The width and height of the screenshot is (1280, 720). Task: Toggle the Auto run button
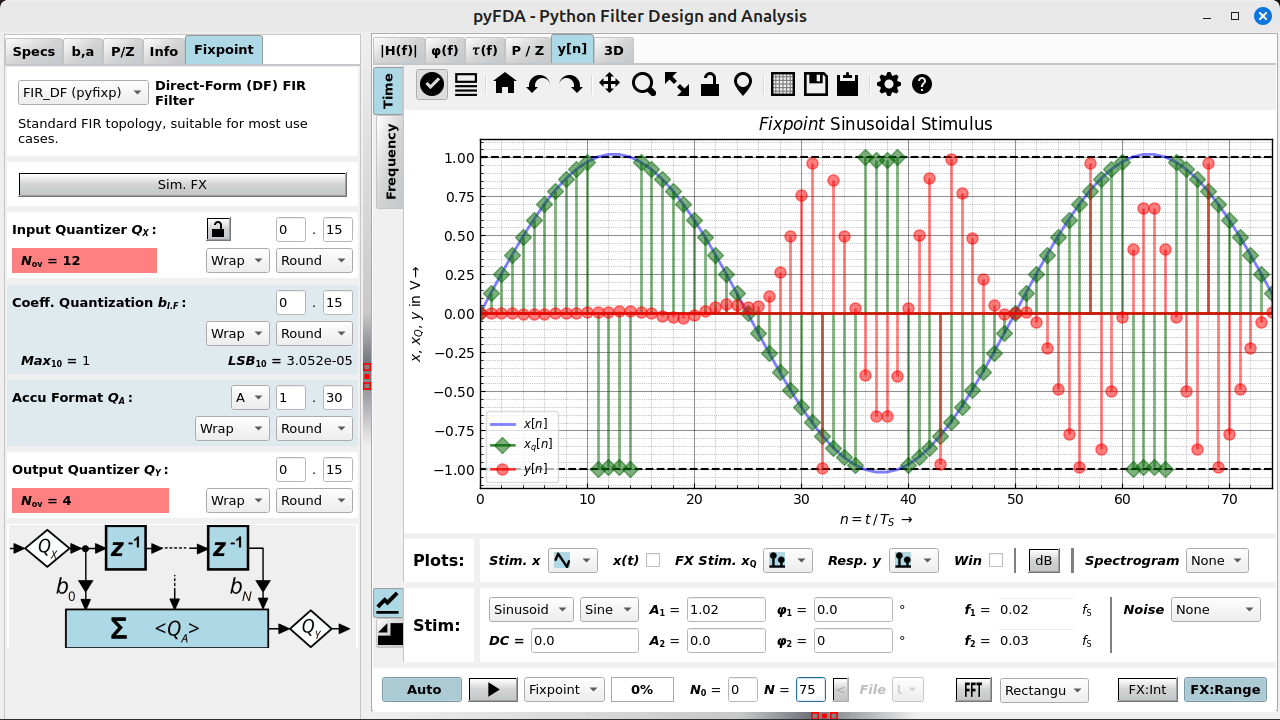click(424, 689)
